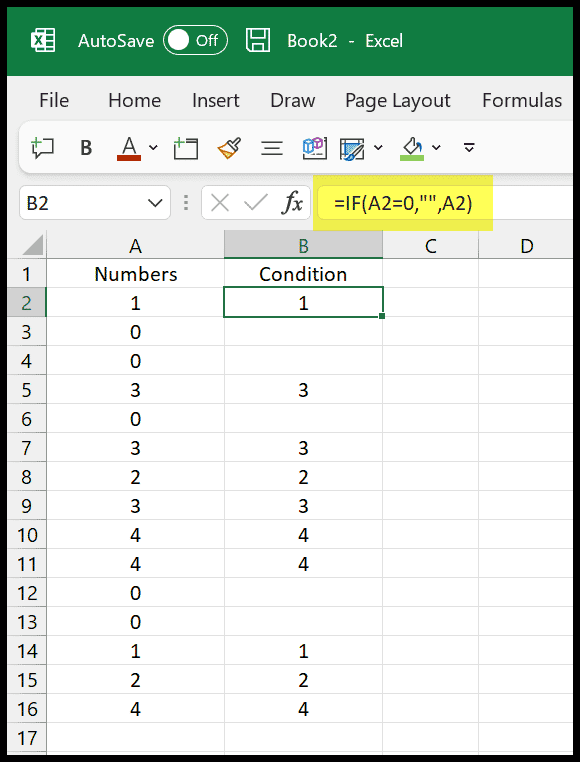Cancel the formula with the X icon
The height and width of the screenshot is (762, 580).
click(x=220, y=203)
